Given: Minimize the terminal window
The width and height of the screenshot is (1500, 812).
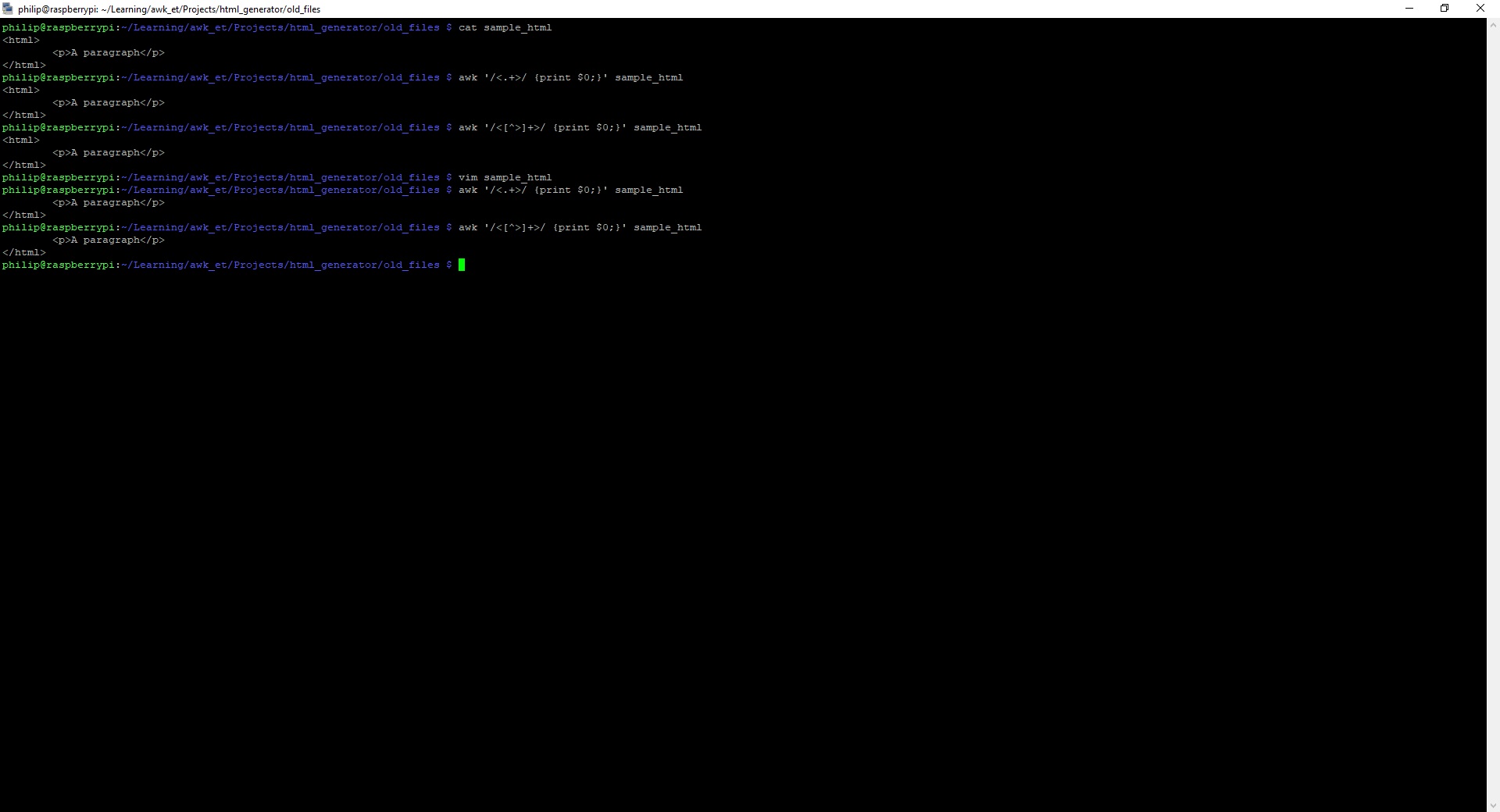Looking at the screenshot, I should [x=1409, y=9].
